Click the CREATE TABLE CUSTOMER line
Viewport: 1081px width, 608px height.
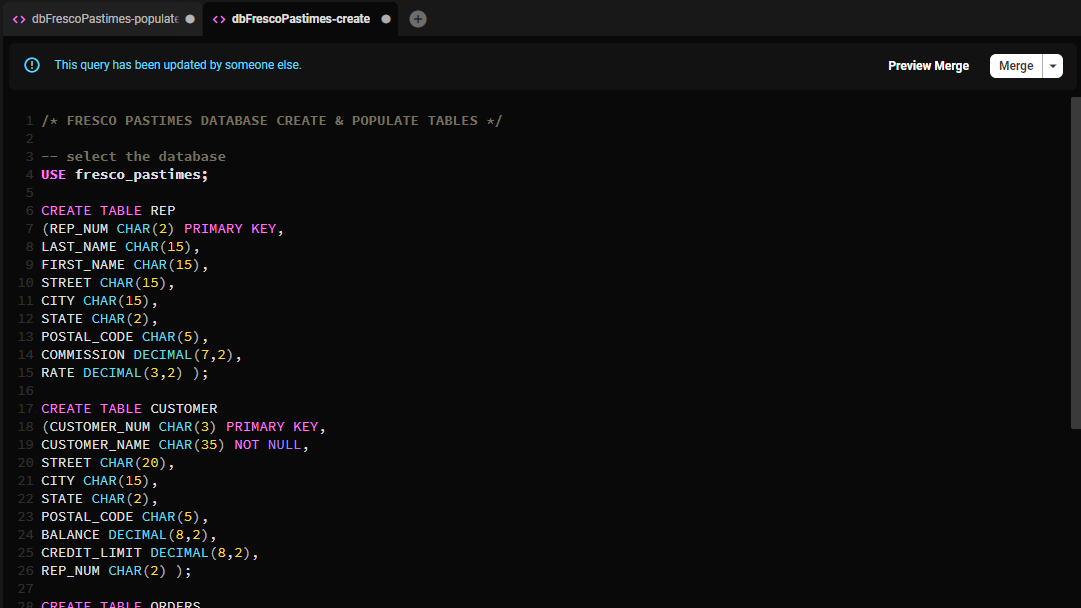[x=129, y=408]
